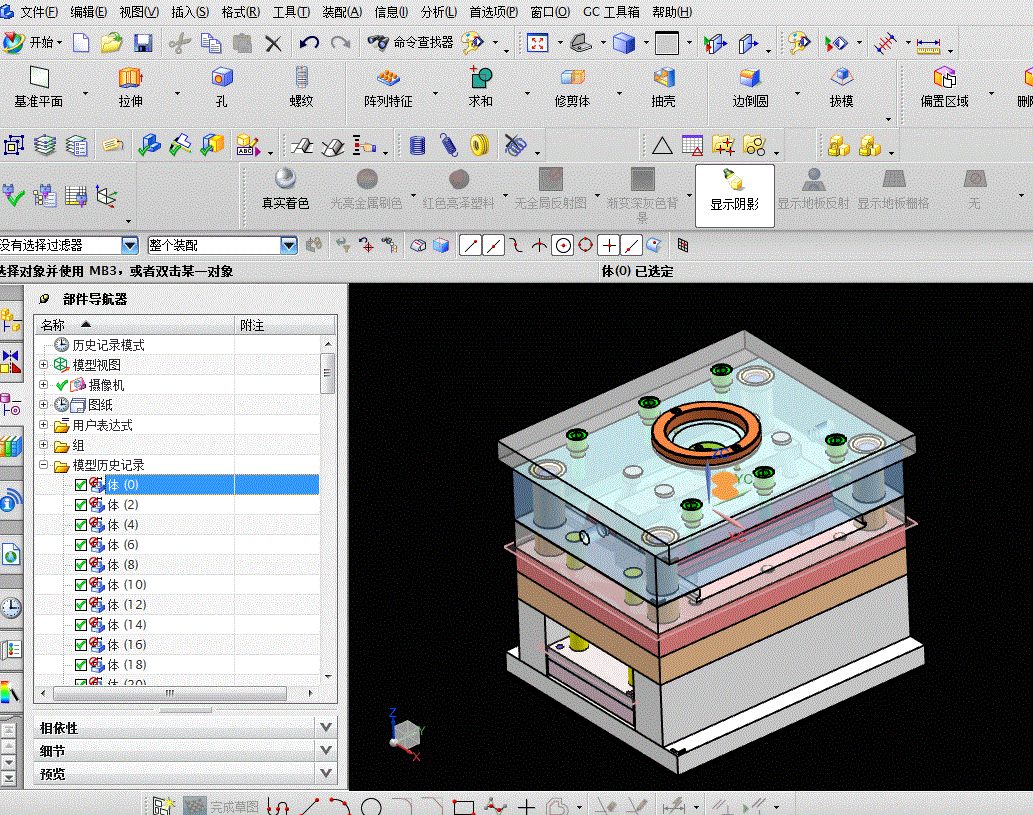The image size is (1033, 815).
Task: Uncheck the checkbox for 体 (10)
Action: point(81,585)
